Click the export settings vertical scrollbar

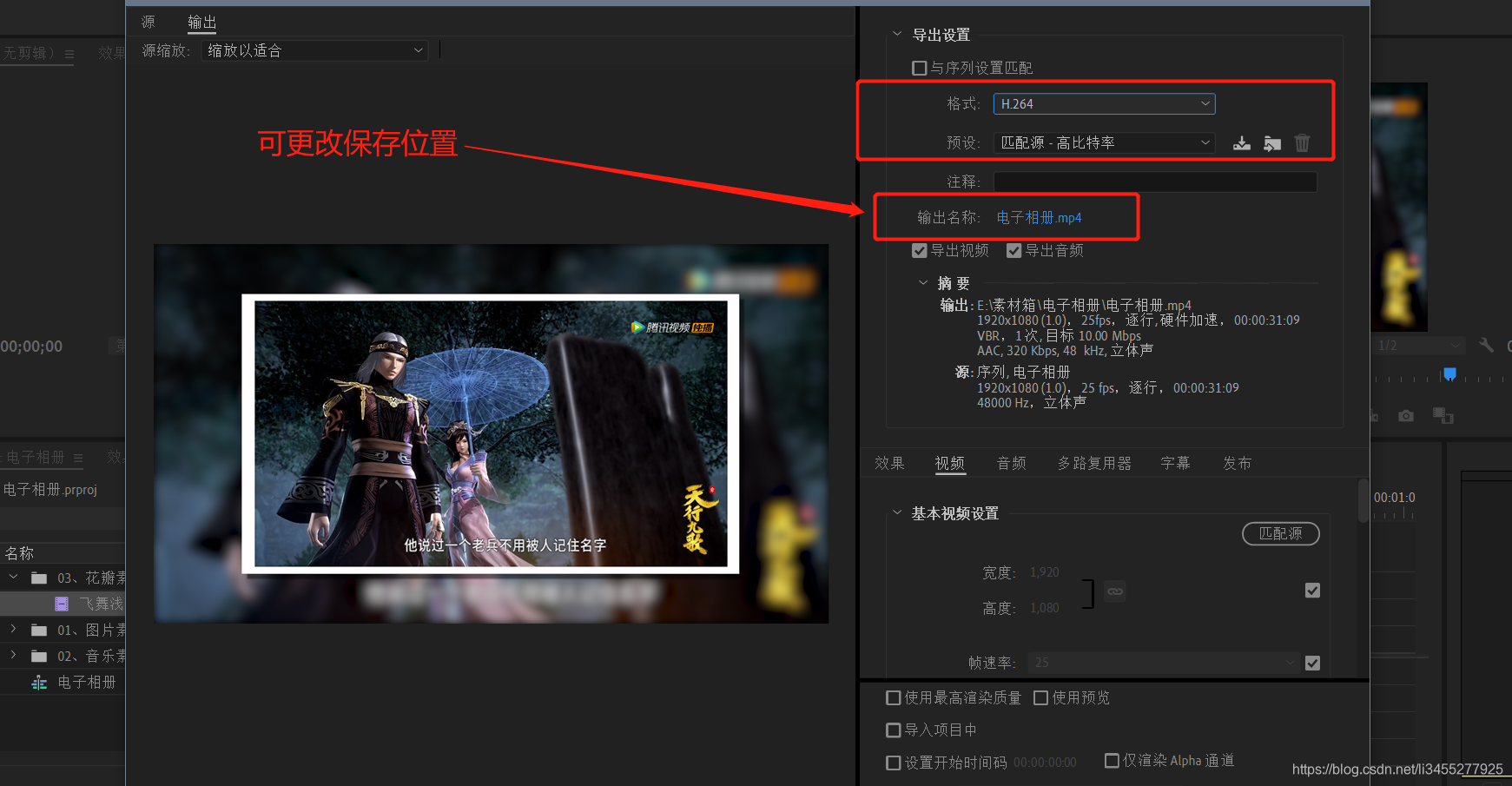tap(1363, 500)
